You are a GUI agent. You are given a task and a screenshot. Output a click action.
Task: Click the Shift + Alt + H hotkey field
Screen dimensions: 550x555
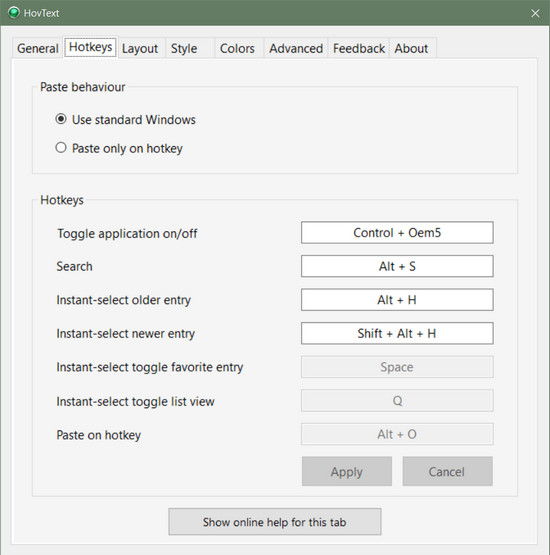point(397,333)
